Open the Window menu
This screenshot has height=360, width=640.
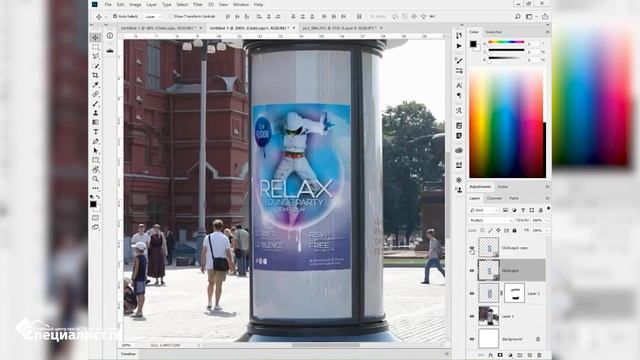[x=241, y=4]
